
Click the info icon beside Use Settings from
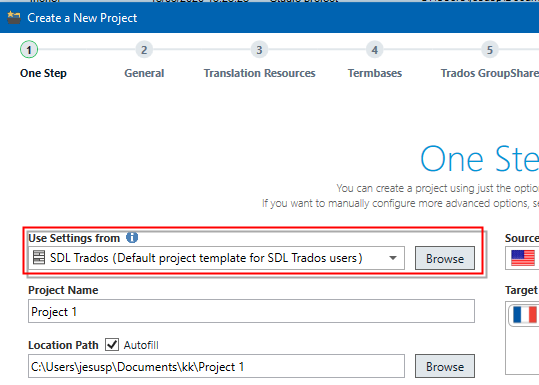(132, 238)
